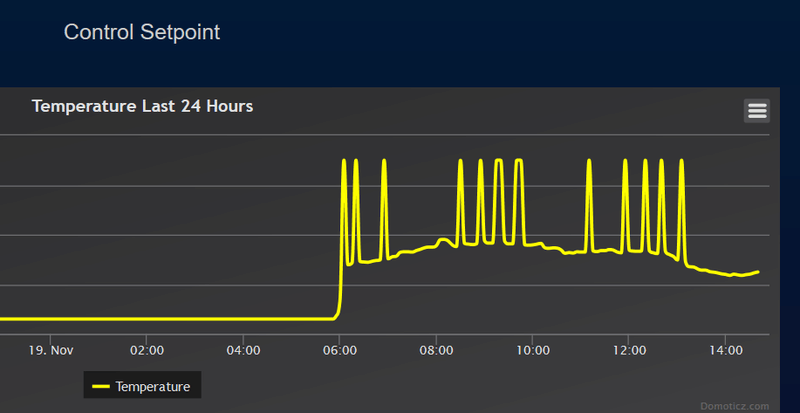Click the last point of the temperature line
The image size is (800, 413).
(758, 271)
